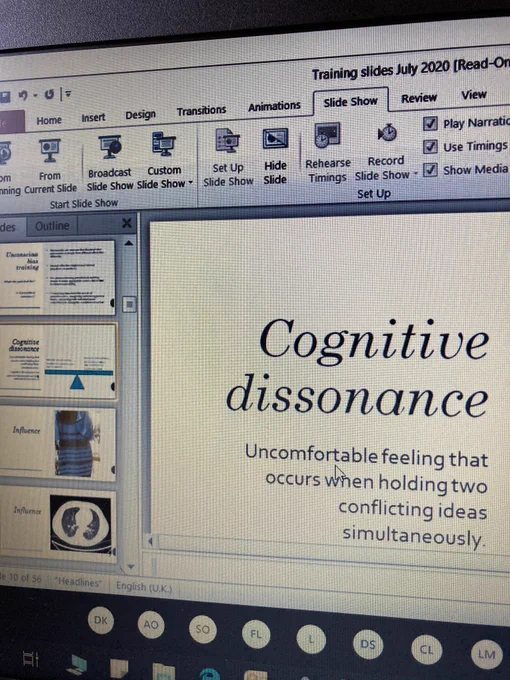Open the Review tab
This screenshot has height=680, width=510.
[x=419, y=98]
